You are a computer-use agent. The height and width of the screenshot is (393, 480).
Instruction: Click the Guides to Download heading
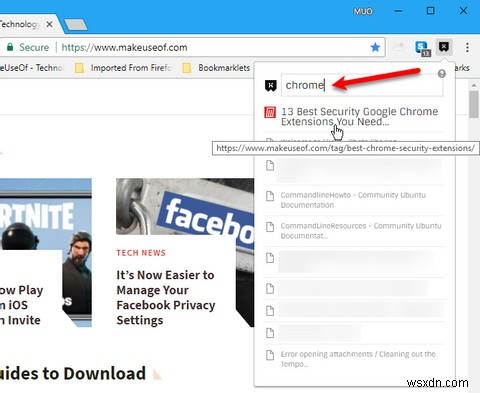click(73, 373)
